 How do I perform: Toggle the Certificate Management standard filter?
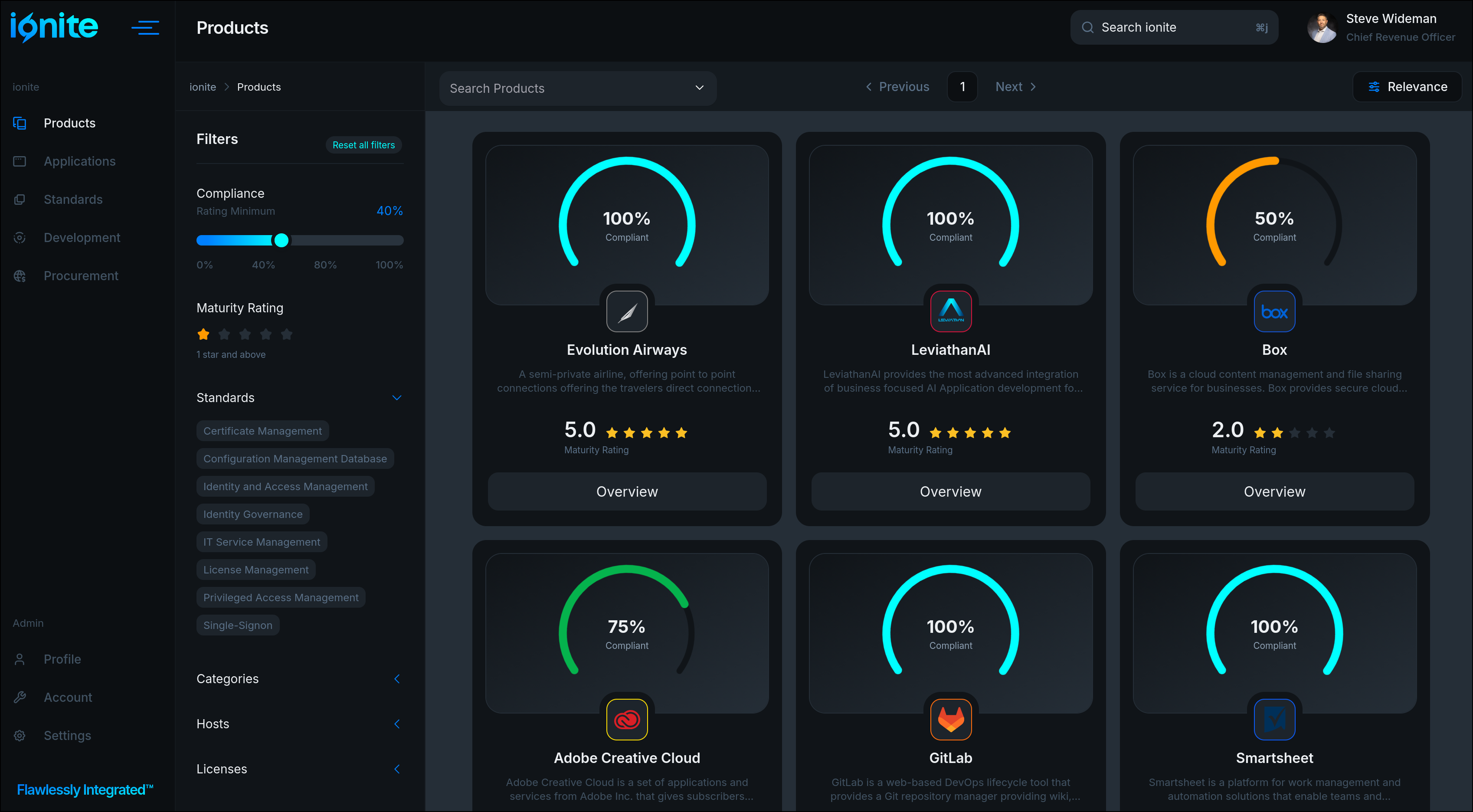click(262, 431)
